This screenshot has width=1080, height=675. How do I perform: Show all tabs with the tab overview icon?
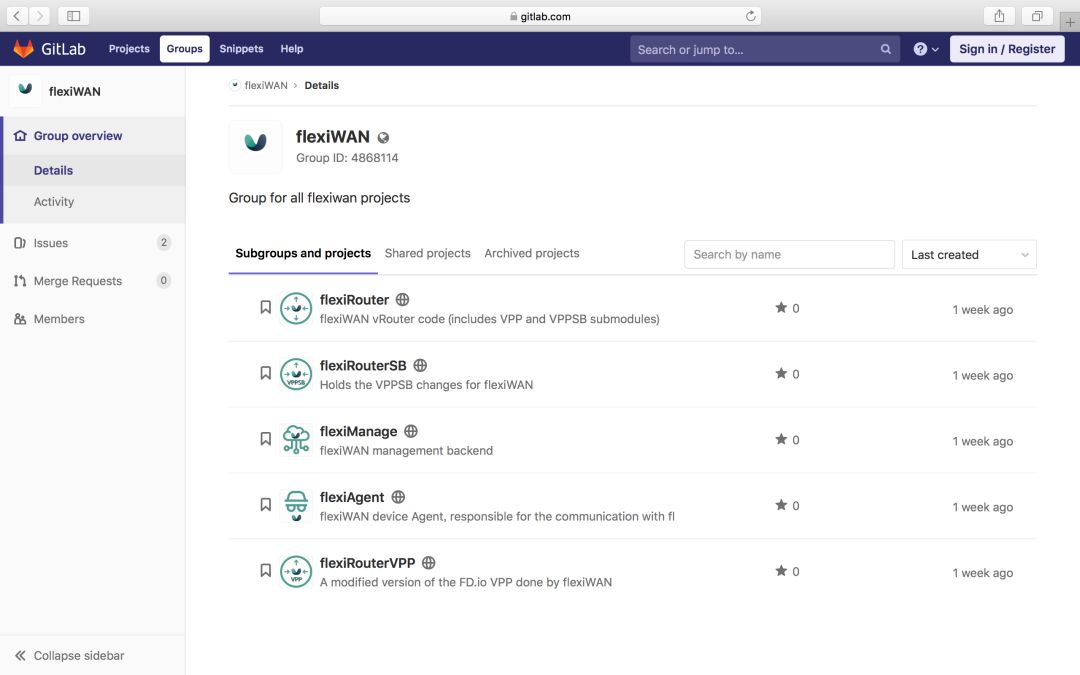[x=1037, y=16]
